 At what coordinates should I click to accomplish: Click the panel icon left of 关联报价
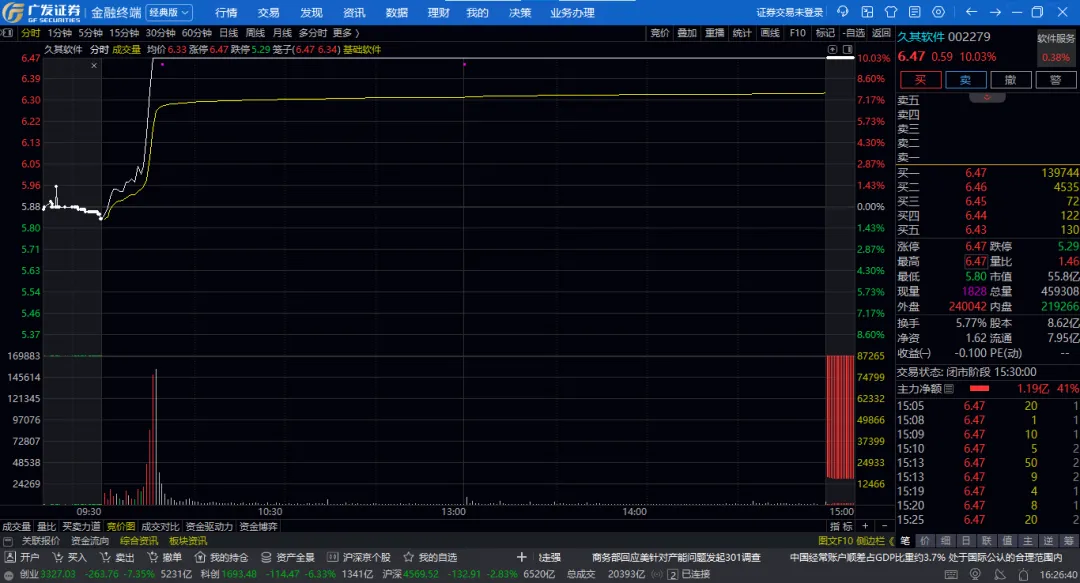click(8, 541)
